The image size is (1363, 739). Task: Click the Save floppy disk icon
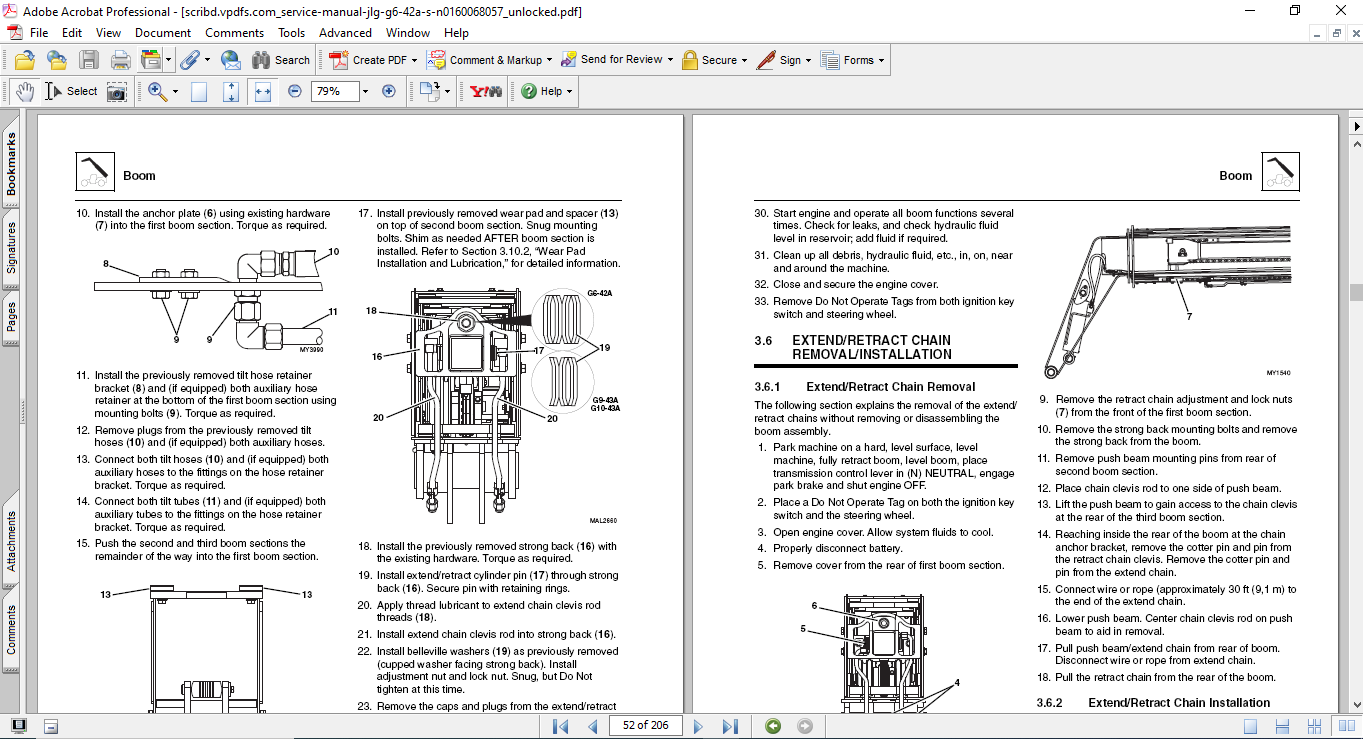click(x=89, y=60)
